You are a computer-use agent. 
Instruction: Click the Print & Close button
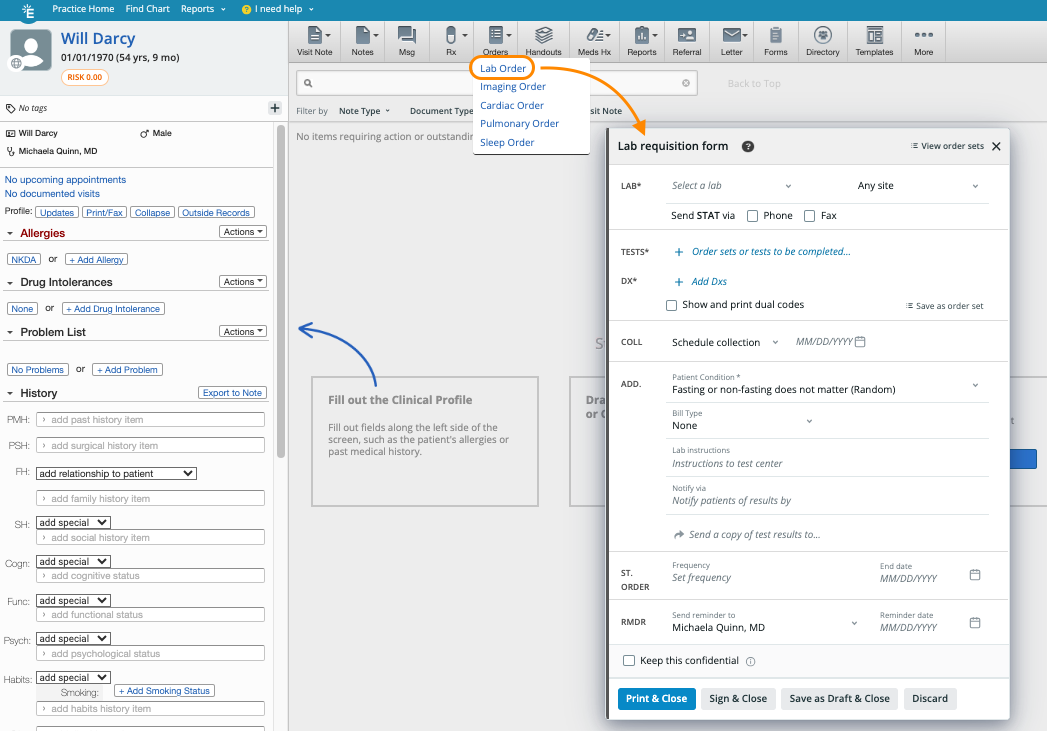pos(656,698)
